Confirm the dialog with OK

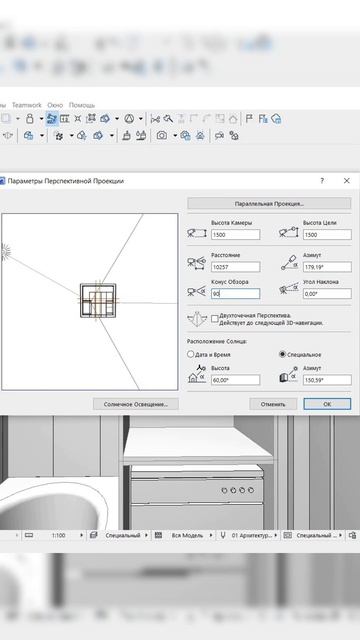coord(327,404)
